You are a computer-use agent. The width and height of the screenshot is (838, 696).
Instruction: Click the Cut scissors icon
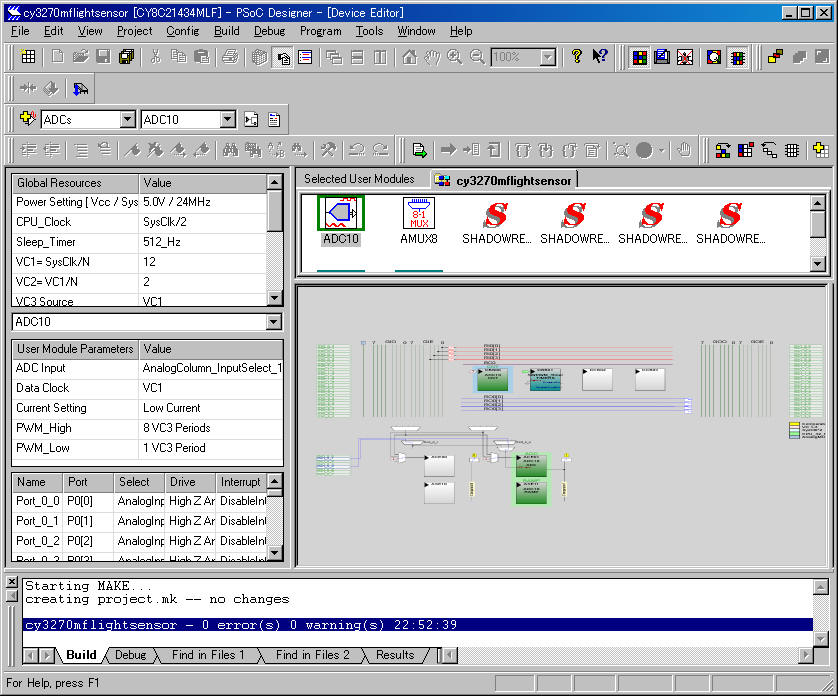[x=156, y=57]
